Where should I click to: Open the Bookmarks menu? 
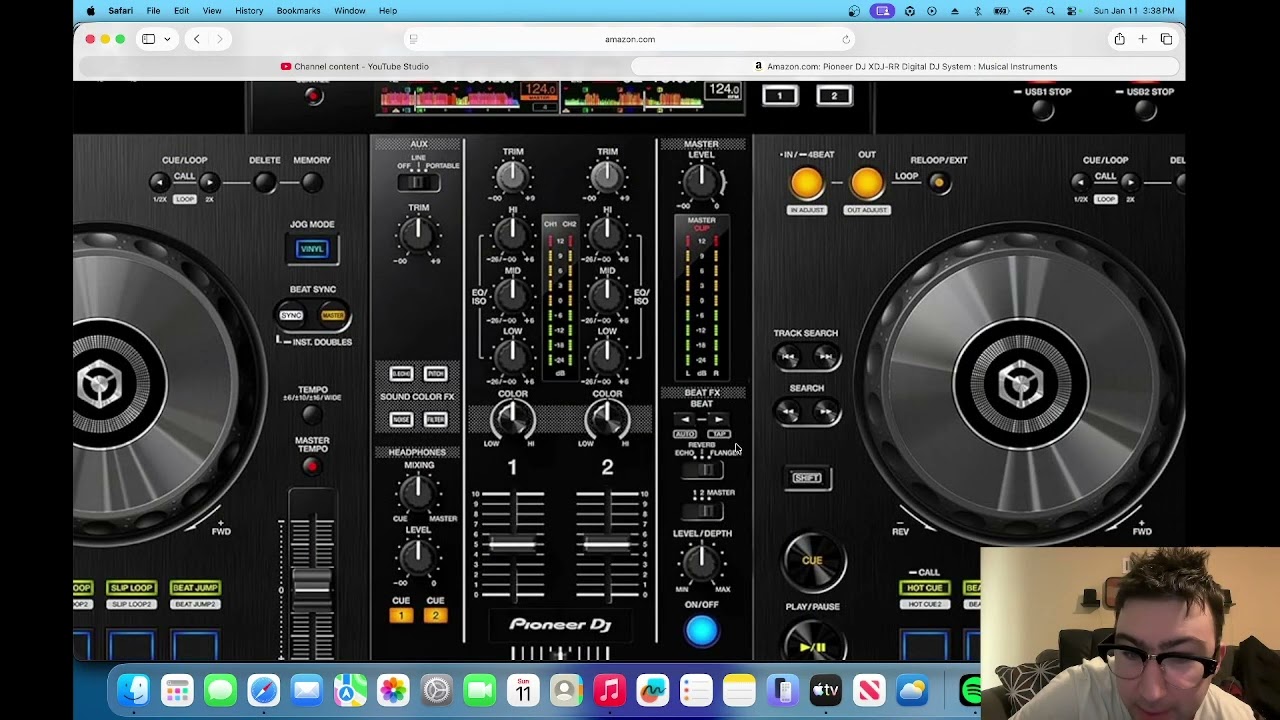tap(298, 11)
